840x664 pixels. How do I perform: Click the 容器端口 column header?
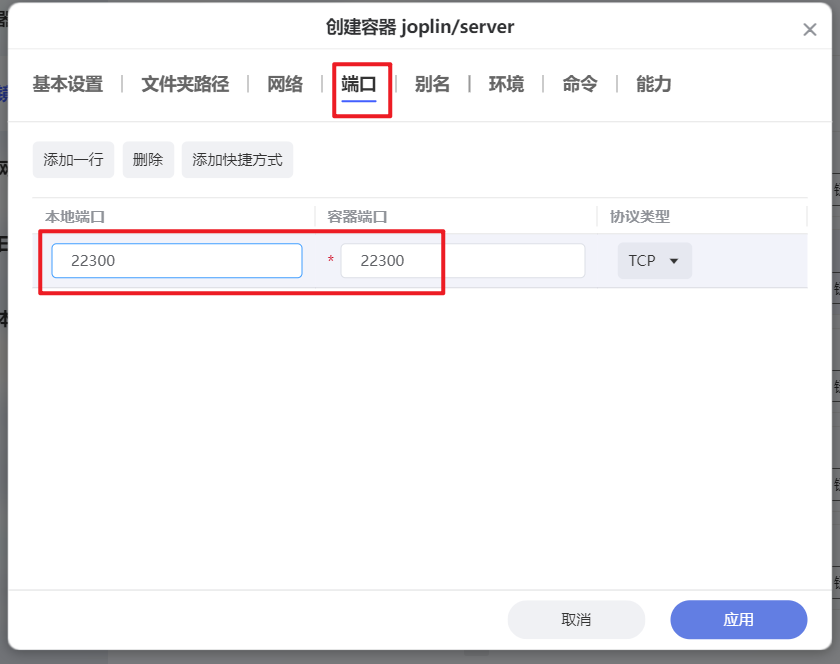[349, 215]
